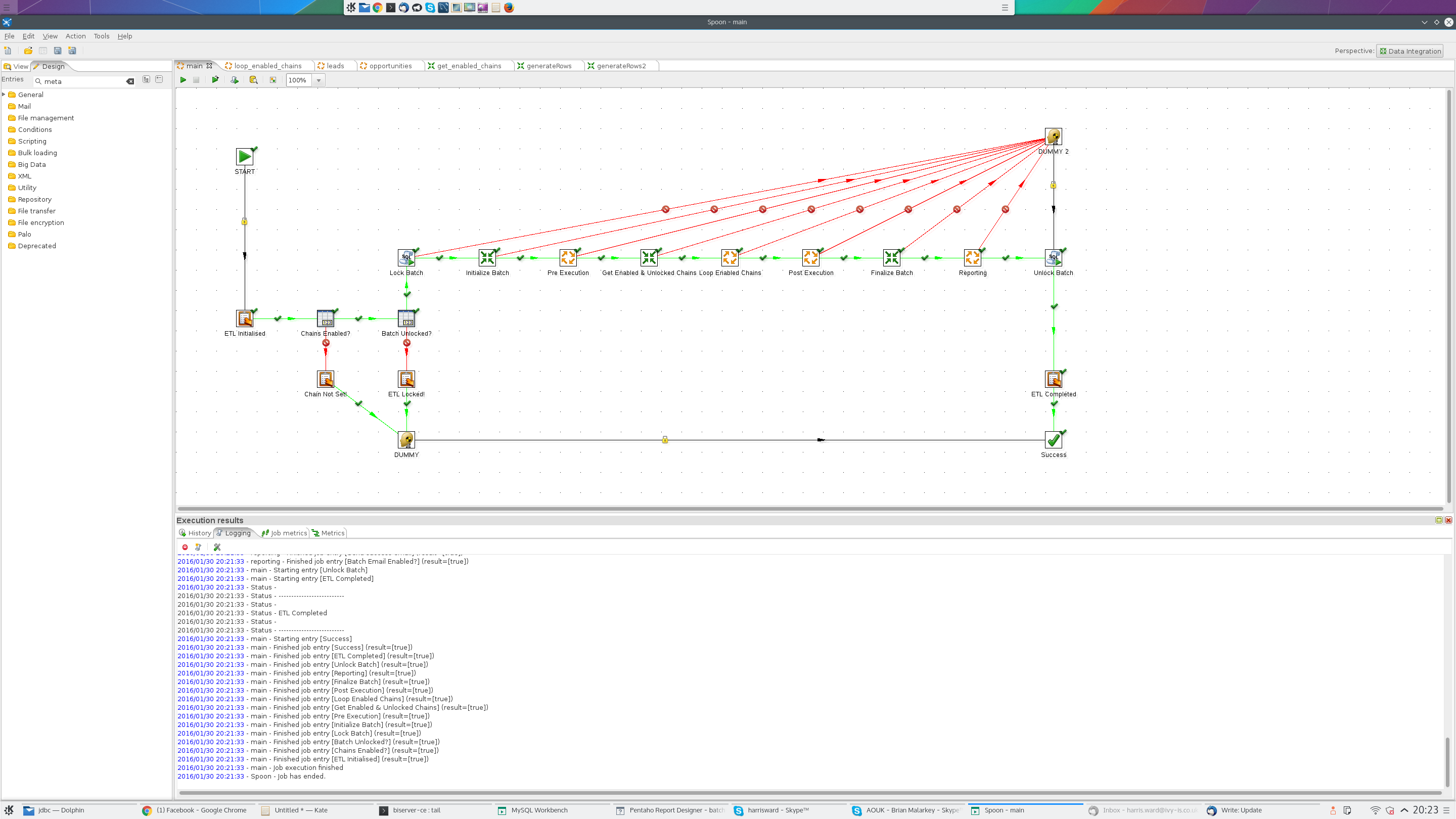This screenshot has height=819, width=1456.
Task: Open the Metrics results tab
Action: (x=328, y=533)
